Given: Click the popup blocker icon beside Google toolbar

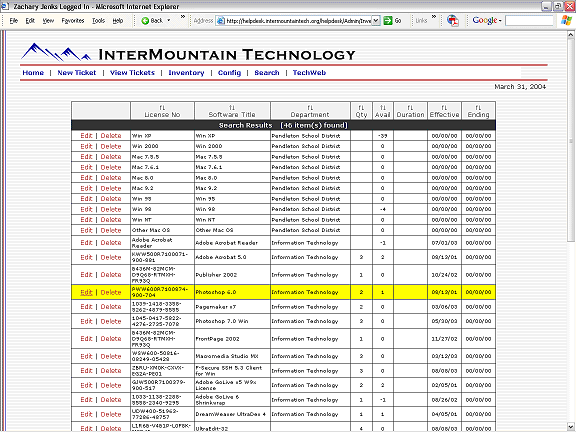Looking at the screenshot, I should coord(453,21).
